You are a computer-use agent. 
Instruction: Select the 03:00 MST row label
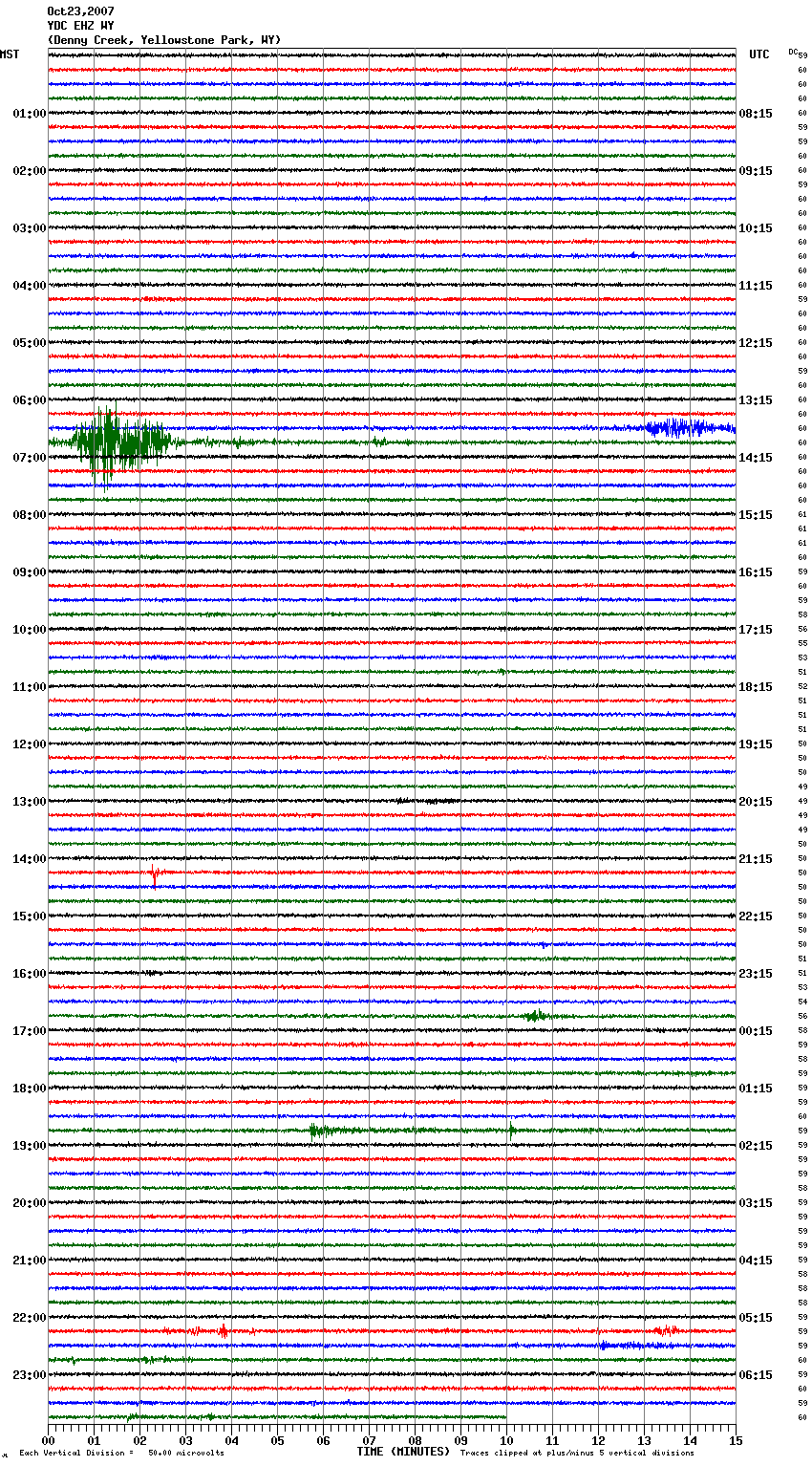pyautogui.click(x=29, y=228)
